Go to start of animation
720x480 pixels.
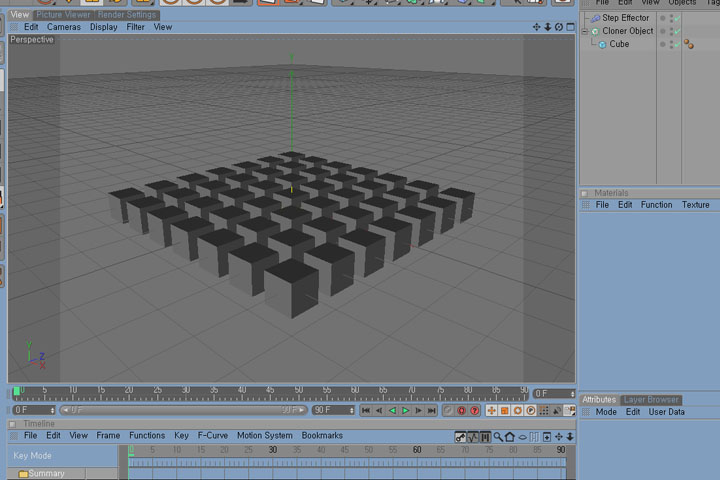click(366, 410)
